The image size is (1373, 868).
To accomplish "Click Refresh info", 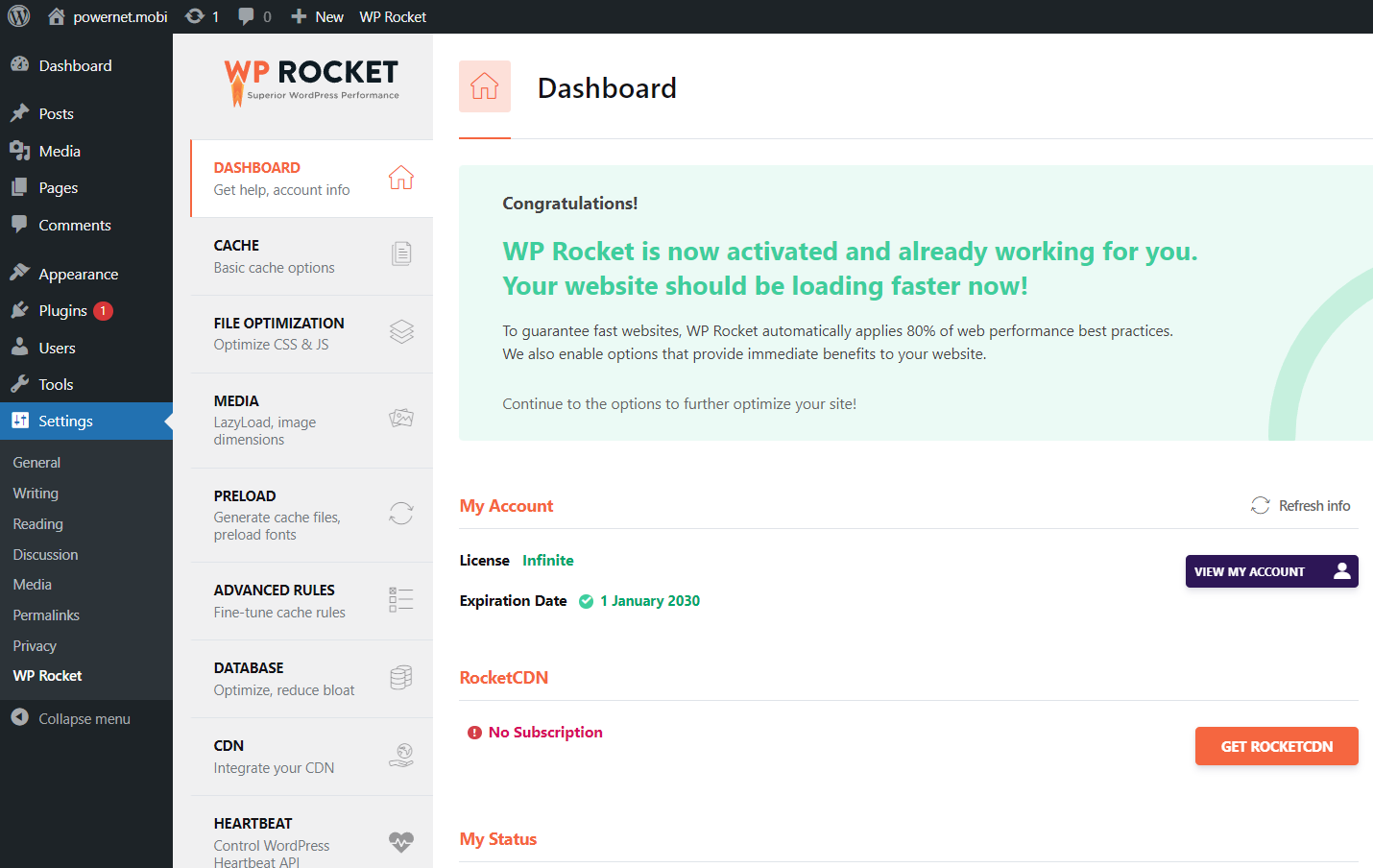I will (1300, 505).
